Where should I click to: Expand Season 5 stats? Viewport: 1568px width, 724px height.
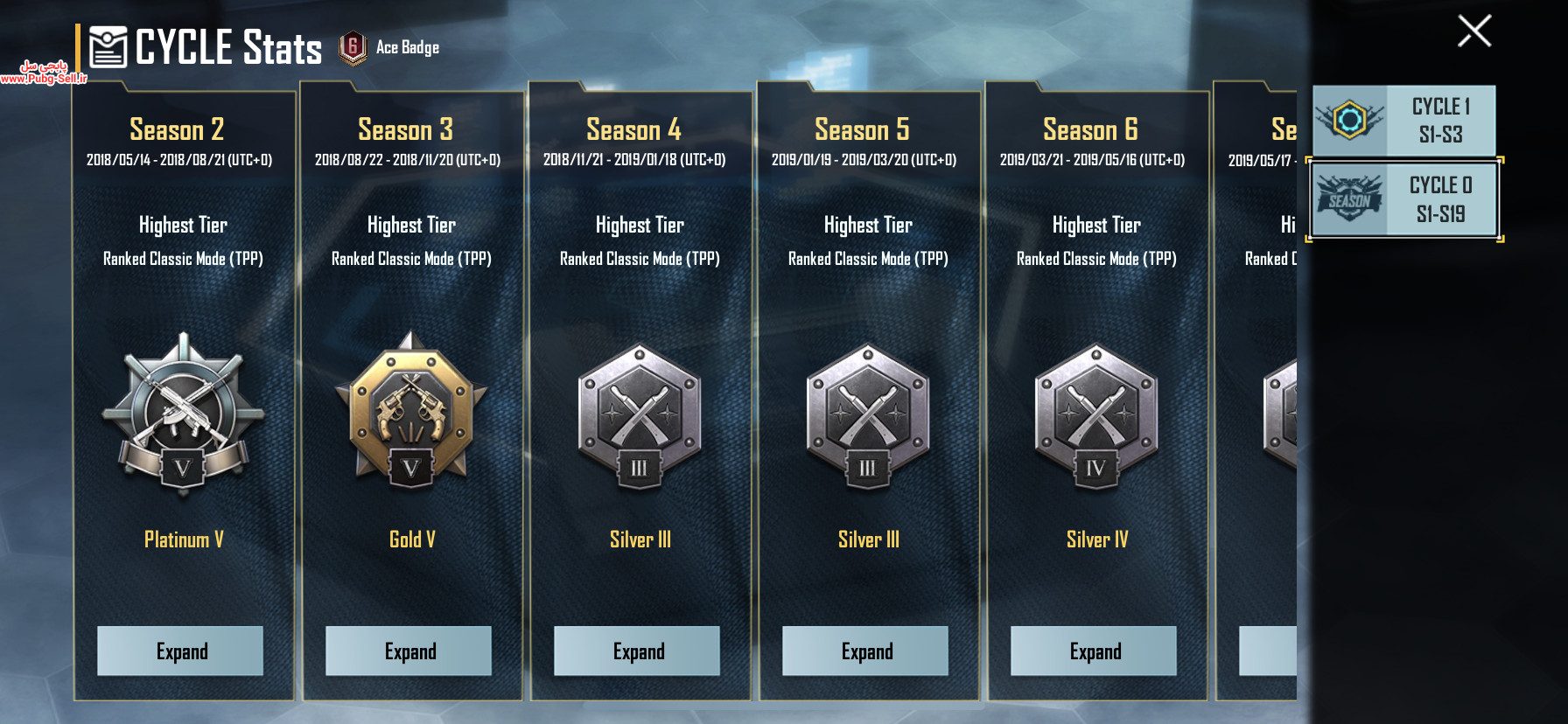(865, 651)
